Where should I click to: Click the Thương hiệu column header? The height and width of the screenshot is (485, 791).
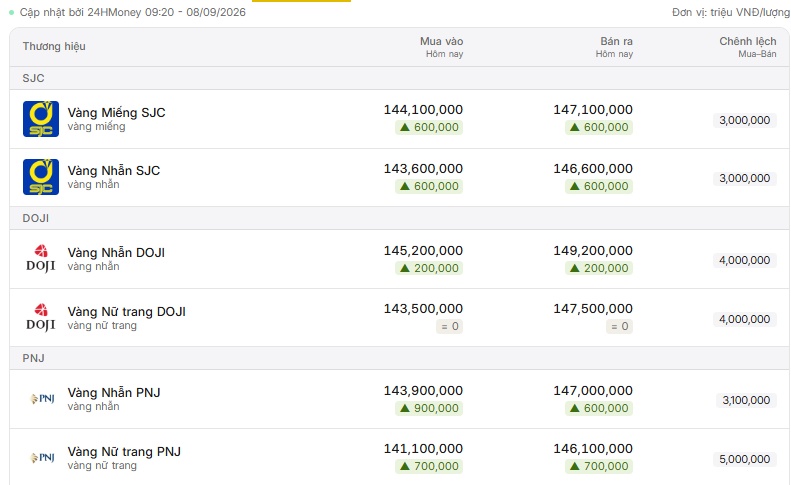(x=54, y=46)
